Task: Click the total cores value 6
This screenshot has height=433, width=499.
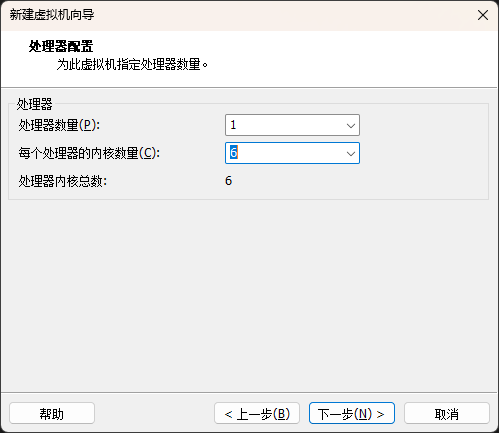Action: [x=228, y=181]
